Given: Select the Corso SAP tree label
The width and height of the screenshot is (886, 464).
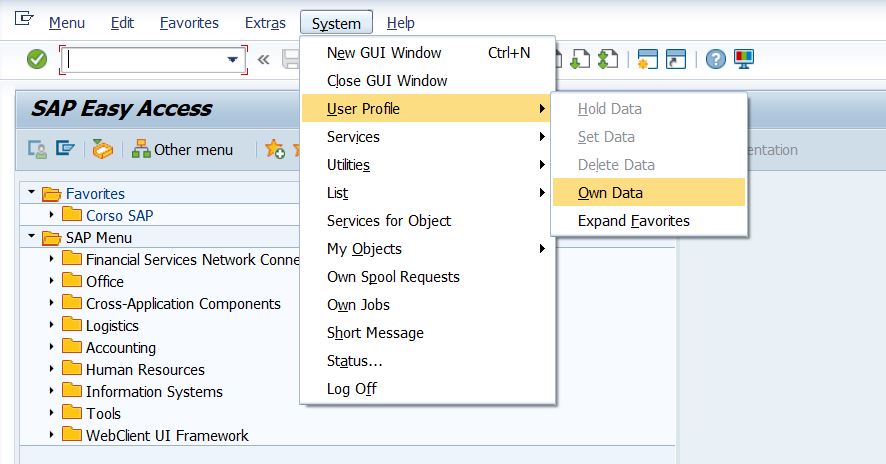Looking at the screenshot, I should [x=119, y=215].
